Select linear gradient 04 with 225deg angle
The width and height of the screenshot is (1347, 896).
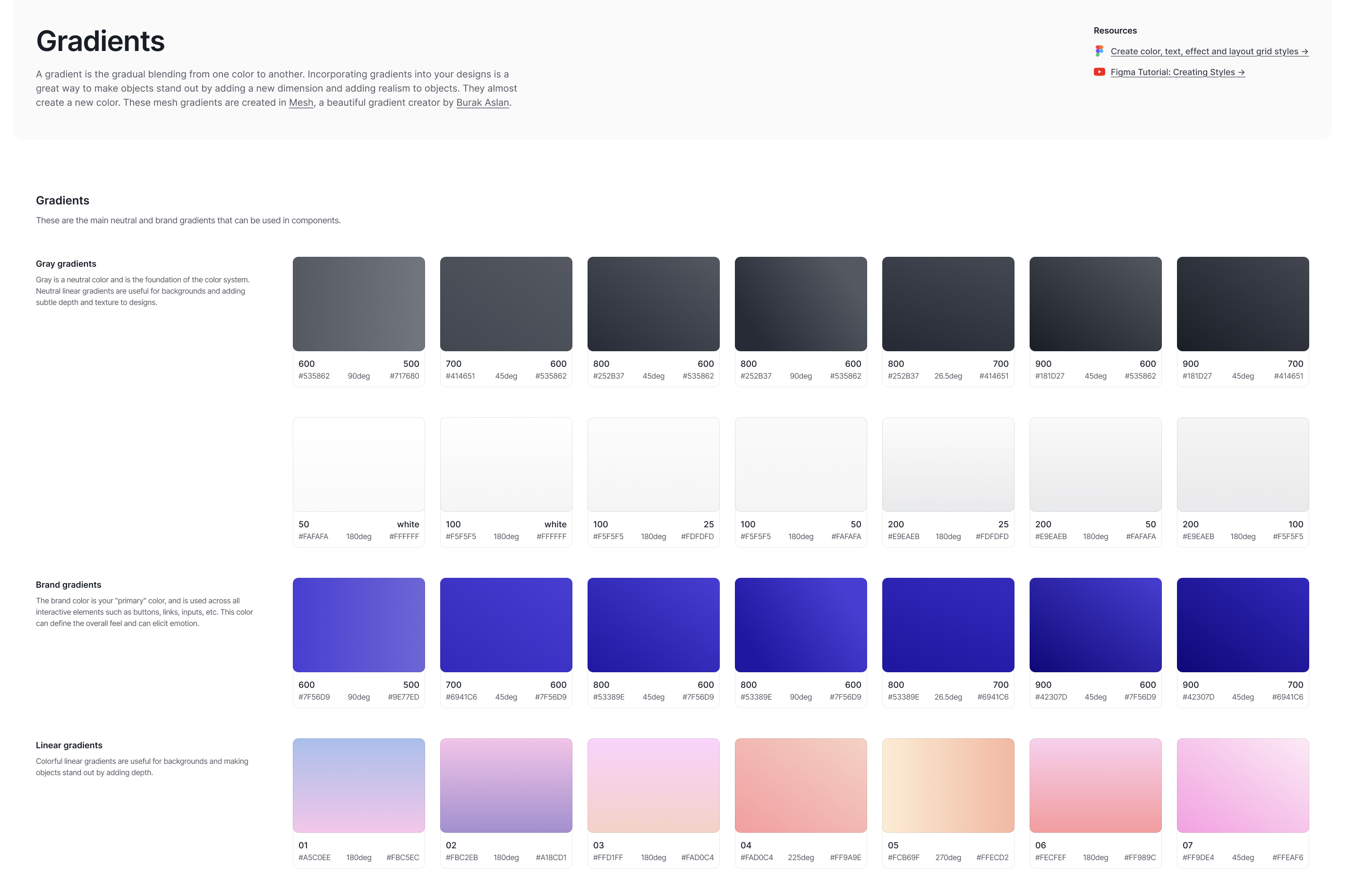click(x=801, y=785)
